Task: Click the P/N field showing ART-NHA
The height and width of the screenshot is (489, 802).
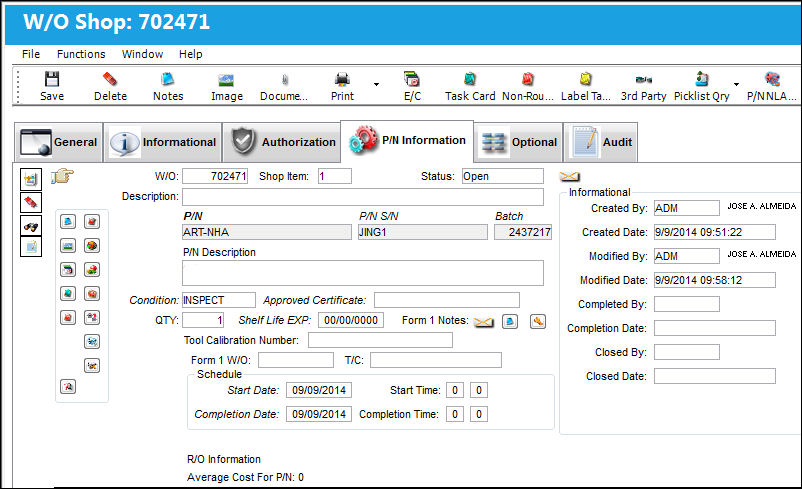Action: point(267,232)
